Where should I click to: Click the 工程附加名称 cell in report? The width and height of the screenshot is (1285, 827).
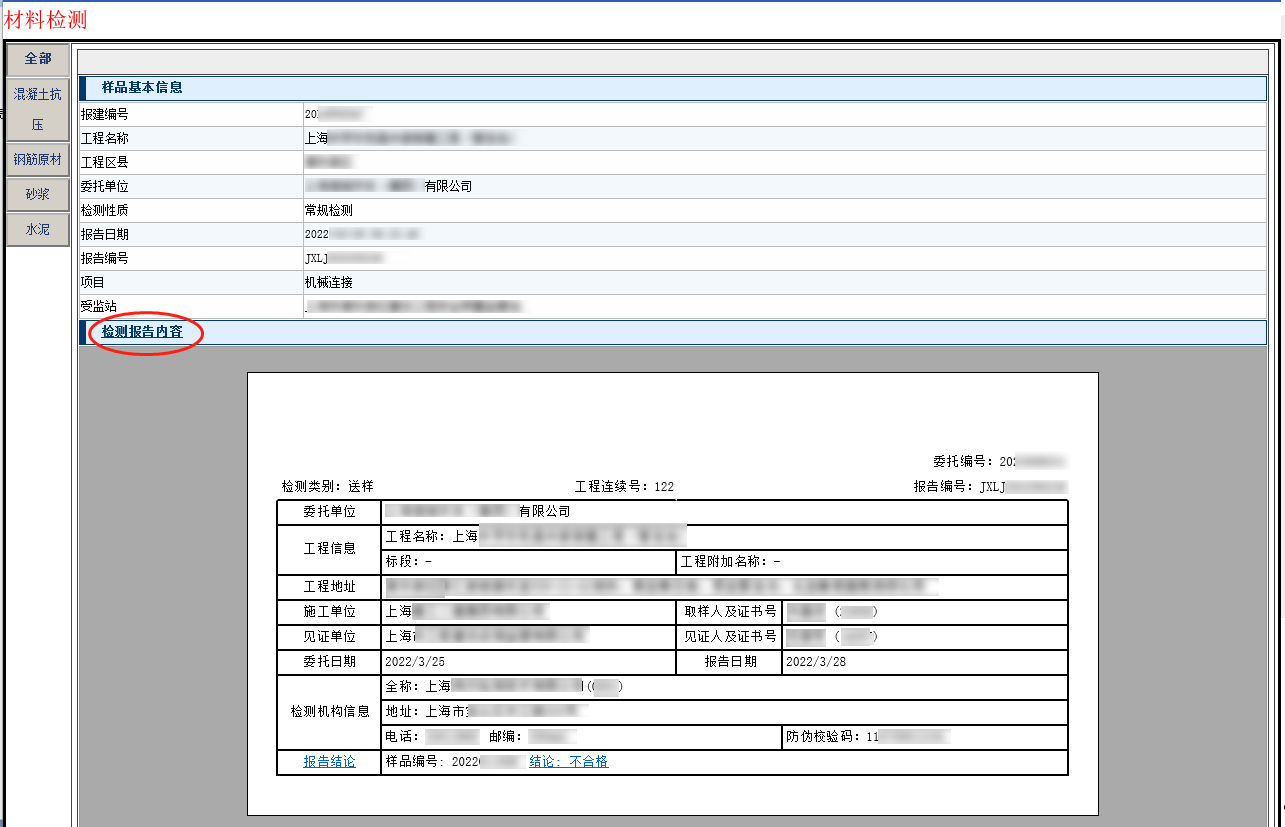[x=730, y=562]
